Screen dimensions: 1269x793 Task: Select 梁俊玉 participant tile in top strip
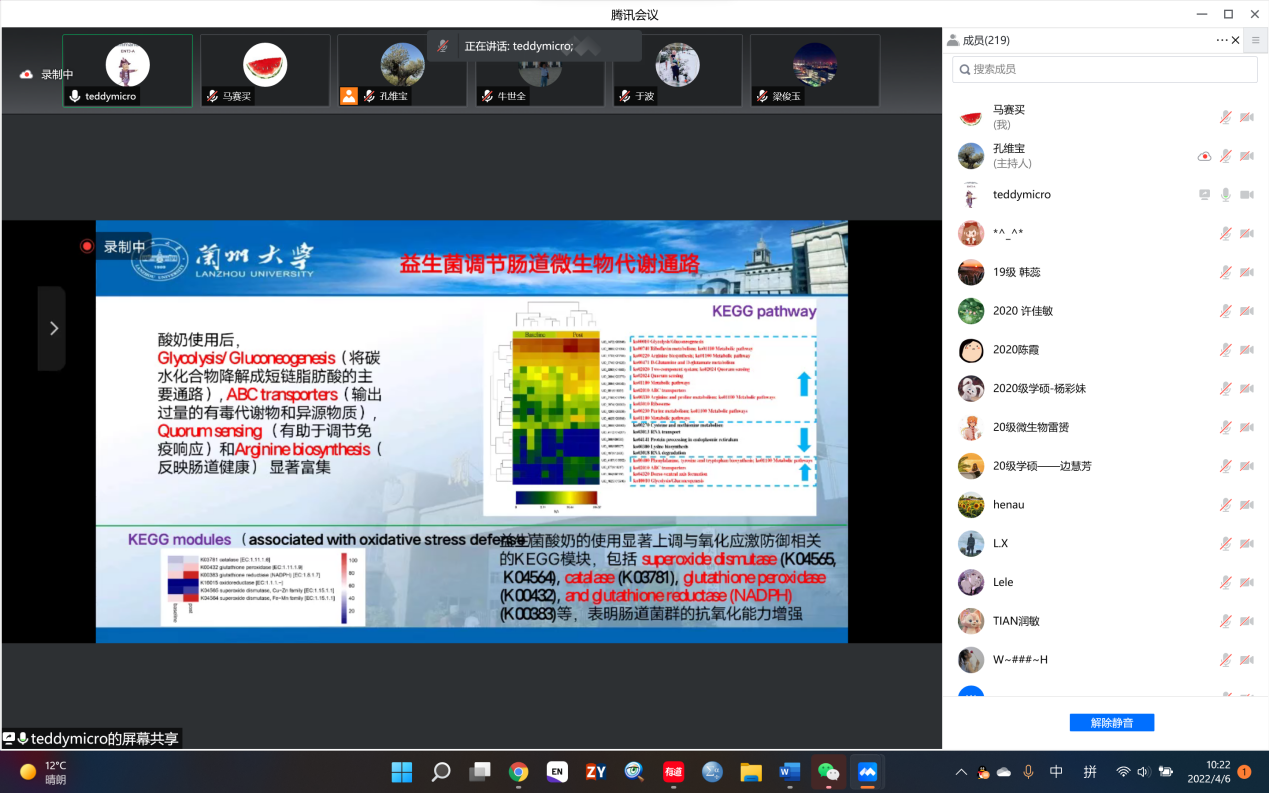coord(814,70)
